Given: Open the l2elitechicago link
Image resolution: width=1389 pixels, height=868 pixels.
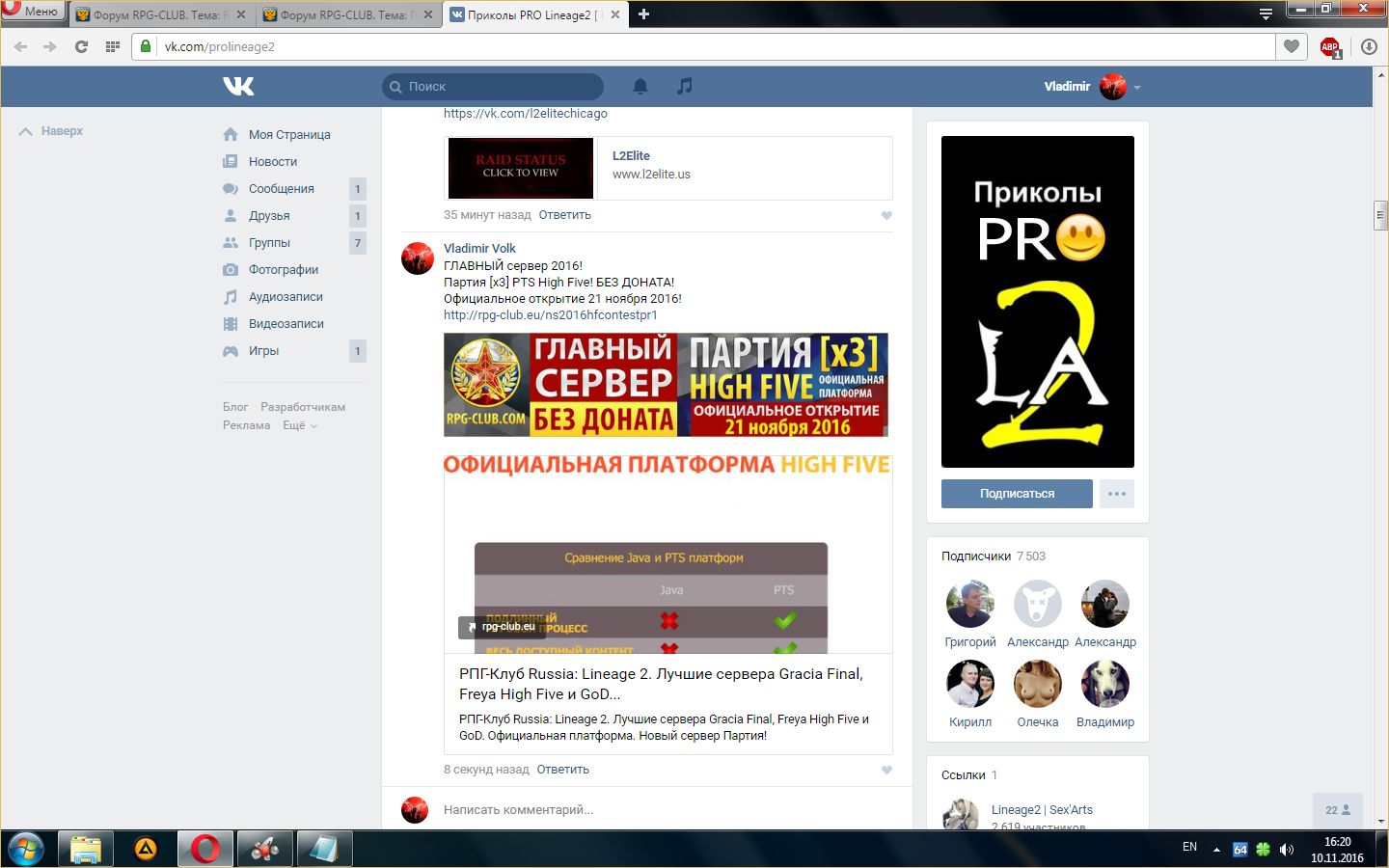Looking at the screenshot, I should [526, 114].
